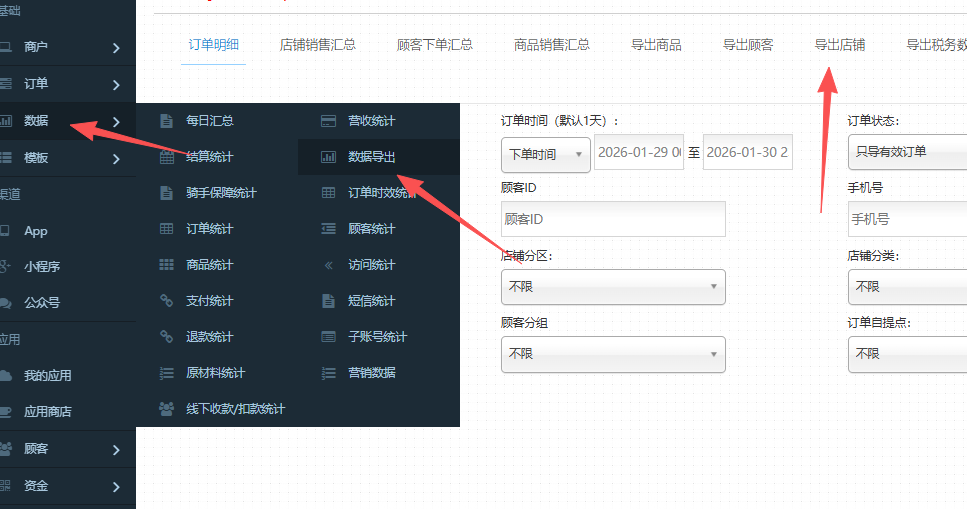Expand the 顾客 sidebar section chevron
Viewport: 967px width, 509px height.
[117, 450]
